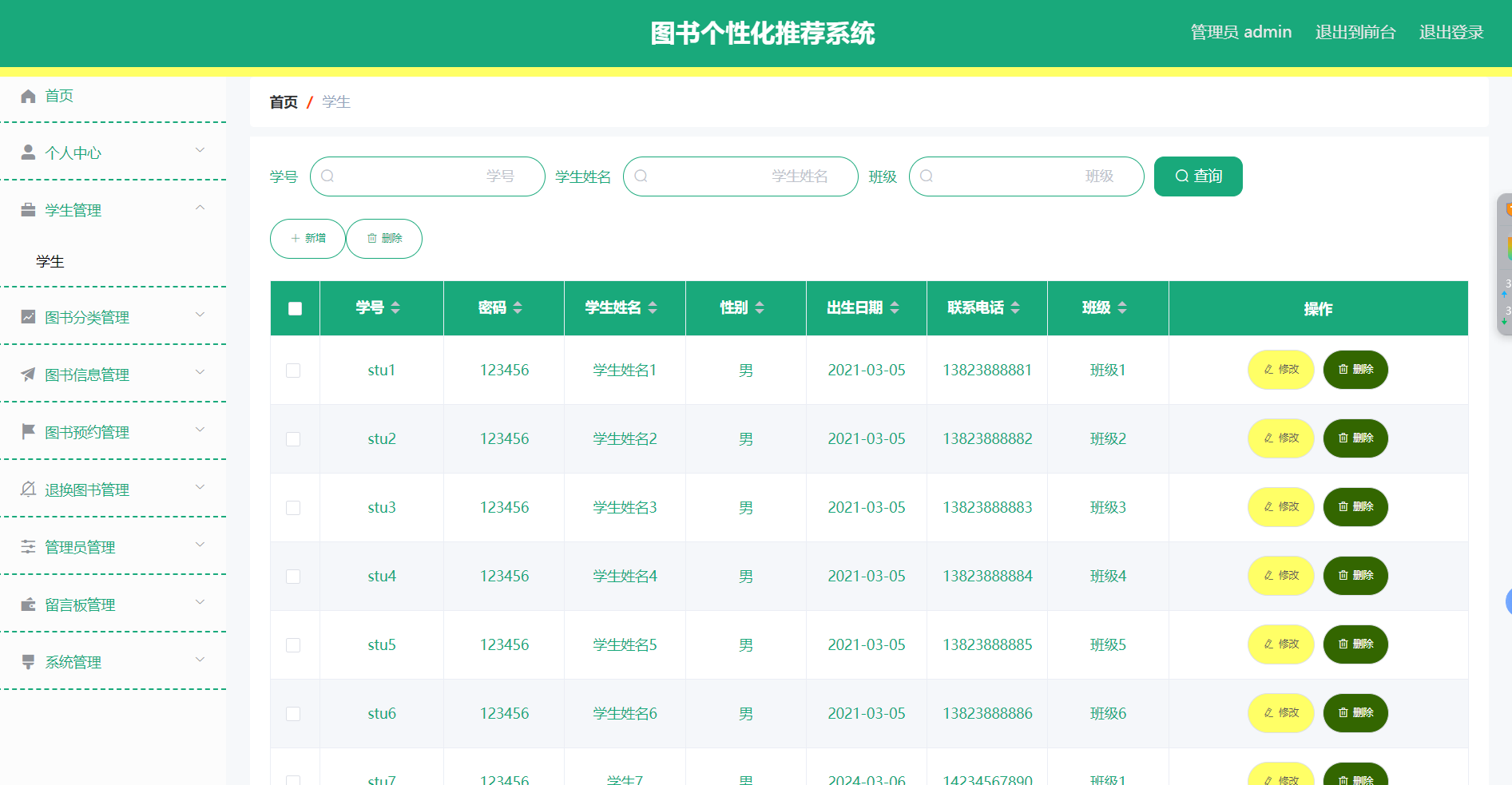Sort by 出生日期 column arrows

[x=895, y=307]
